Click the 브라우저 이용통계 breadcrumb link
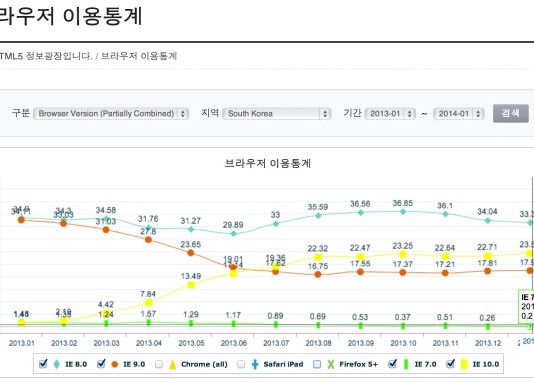This screenshot has height=383, width=534. coord(139,56)
